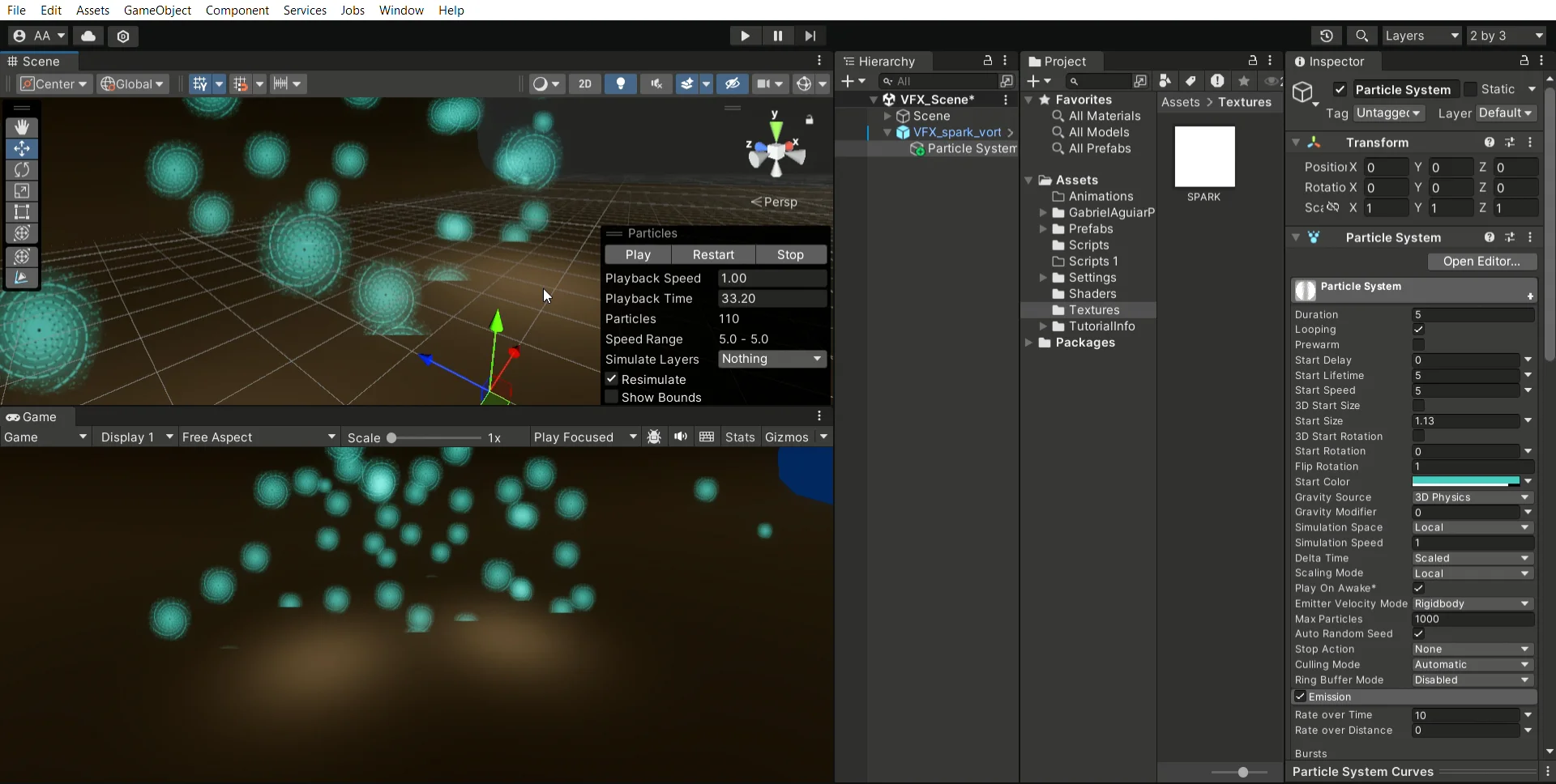This screenshot has width=1556, height=784.
Task: Open the Layers dropdown
Action: point(1421,36)
